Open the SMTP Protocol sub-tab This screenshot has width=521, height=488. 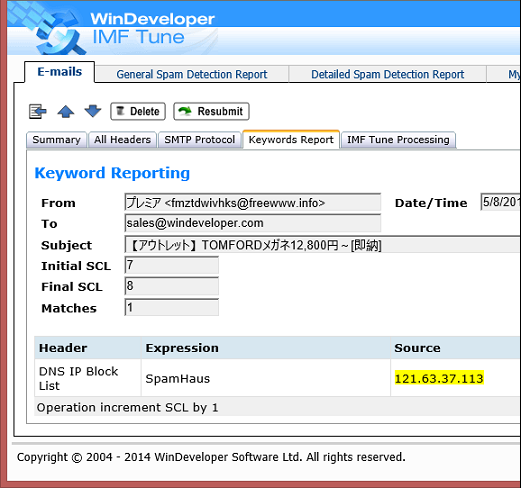click(x=200, y=140)
